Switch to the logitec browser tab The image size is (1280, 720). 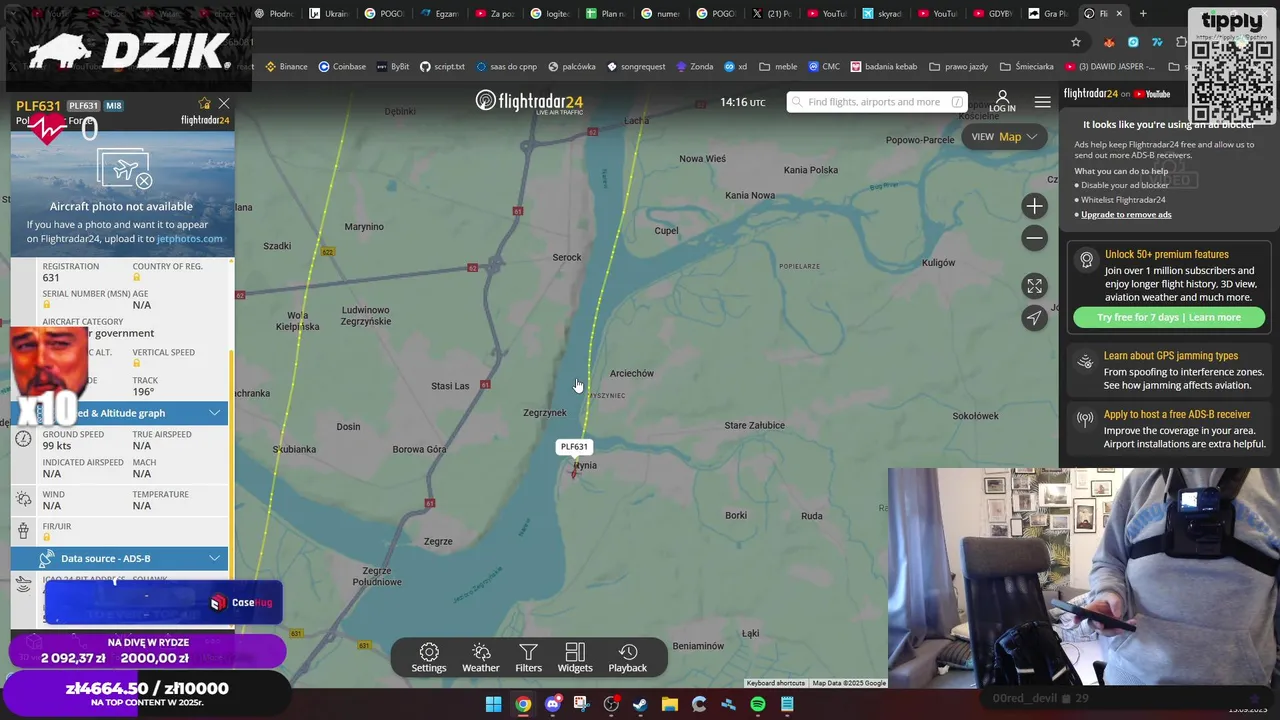coord(551,14)
